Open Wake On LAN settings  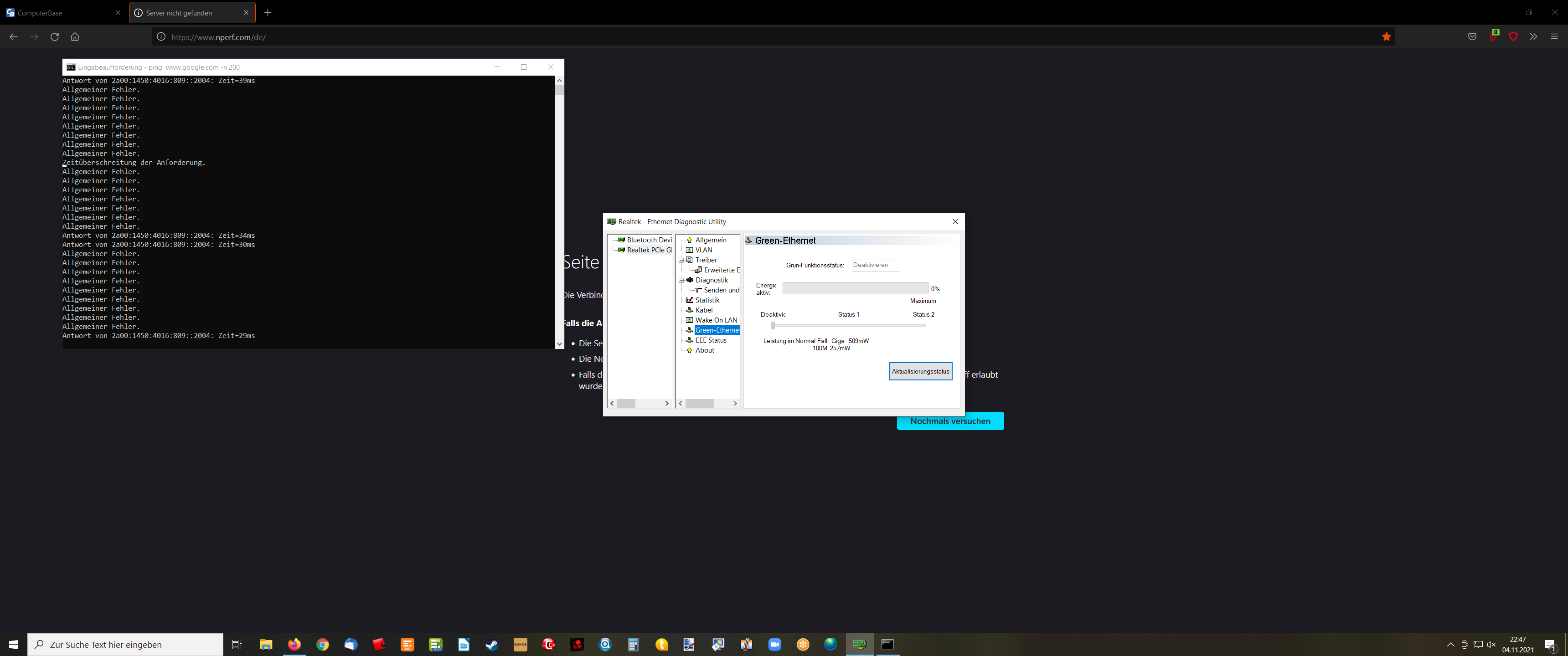tap(716, 320)
